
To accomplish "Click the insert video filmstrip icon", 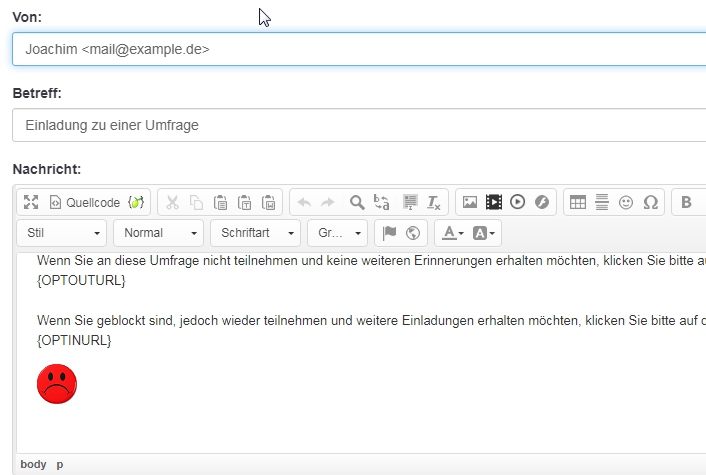I will [x=494, y=202].
